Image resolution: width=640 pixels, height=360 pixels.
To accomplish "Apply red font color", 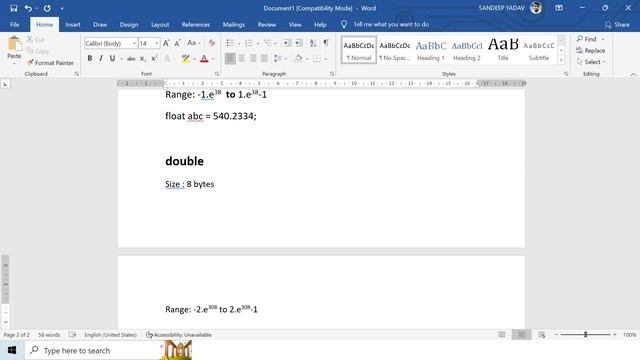I will pos(204,59).
